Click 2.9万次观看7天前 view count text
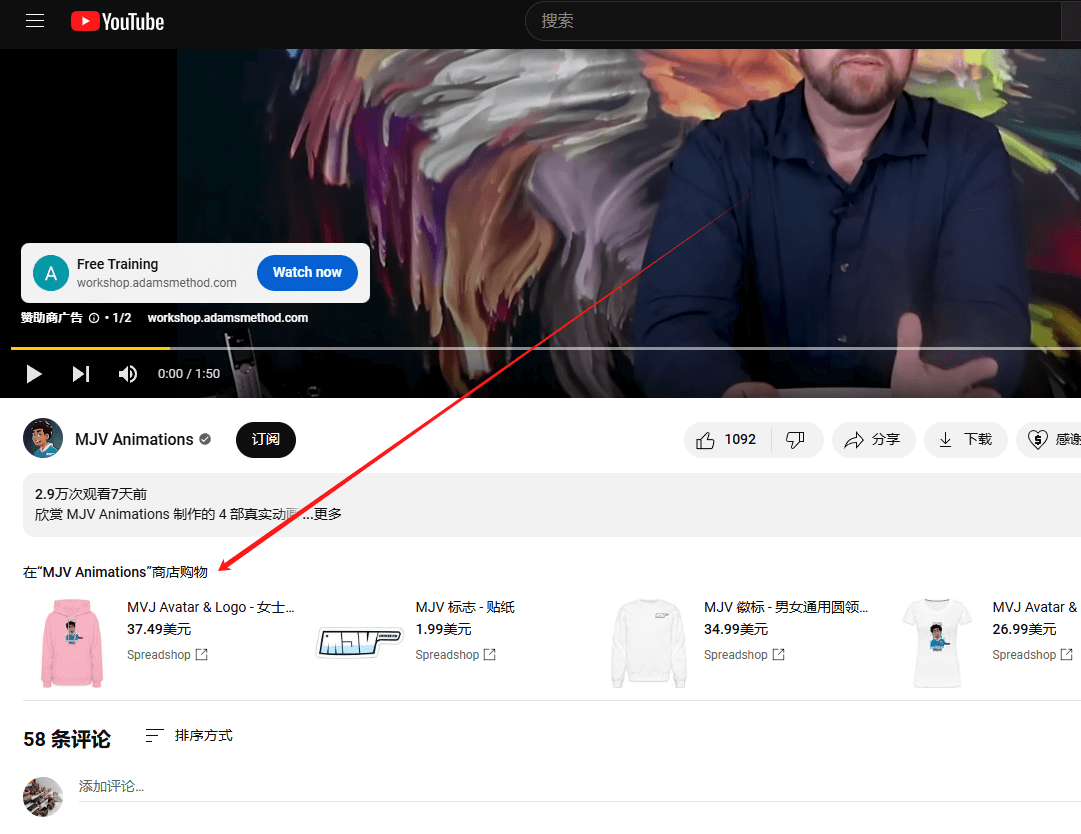1081x834 pixels. (x=91, y=494)
